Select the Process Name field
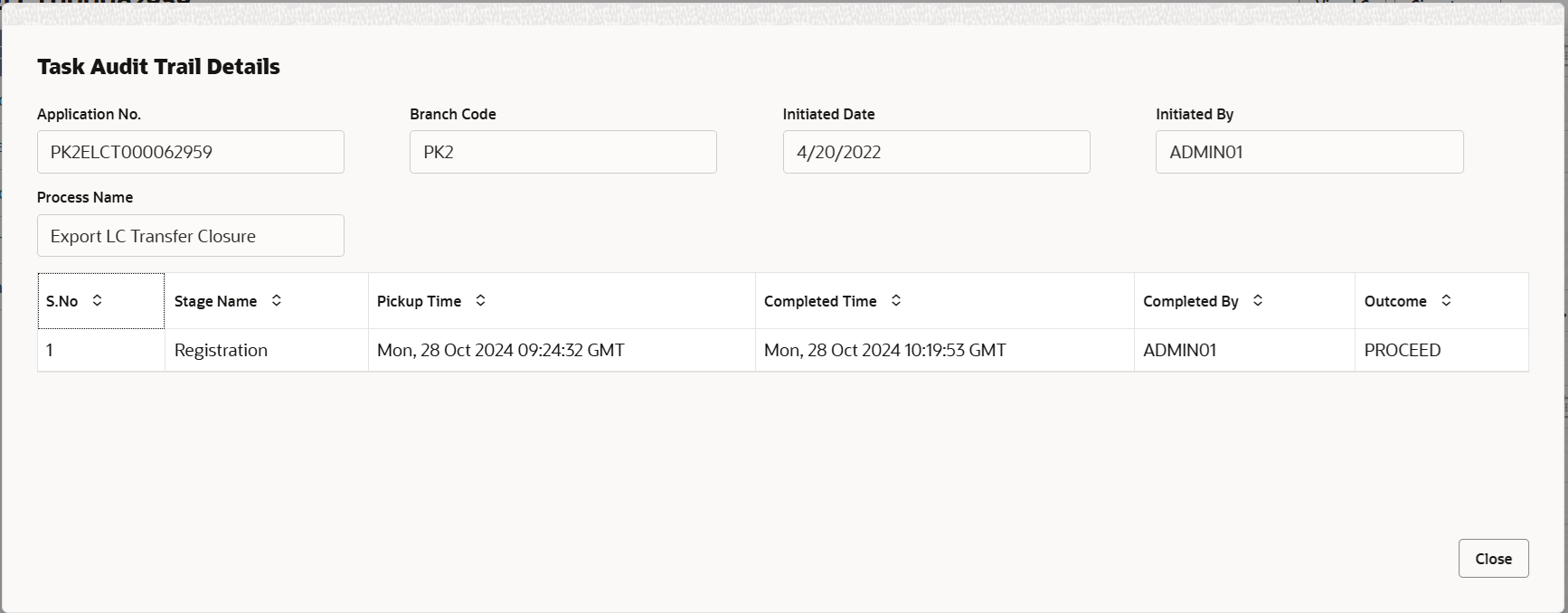The image size is (1568, 613). 191,236
